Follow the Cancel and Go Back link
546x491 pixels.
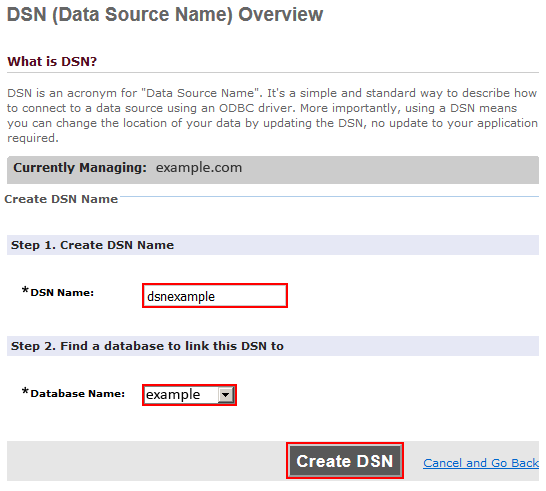click(x=481, y=463)
